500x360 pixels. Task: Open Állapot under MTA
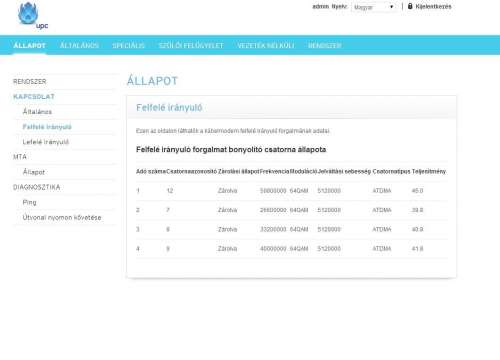click(33, 172)
